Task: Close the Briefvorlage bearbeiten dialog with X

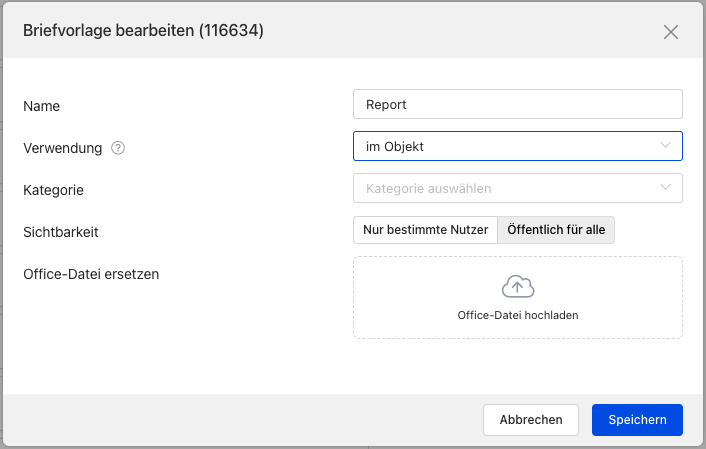Action: click(670, 32)
